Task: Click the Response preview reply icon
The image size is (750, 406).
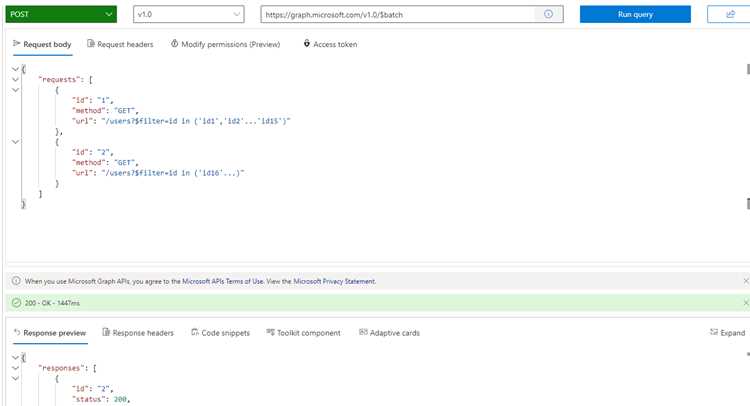Action: [x=17, y=333]
